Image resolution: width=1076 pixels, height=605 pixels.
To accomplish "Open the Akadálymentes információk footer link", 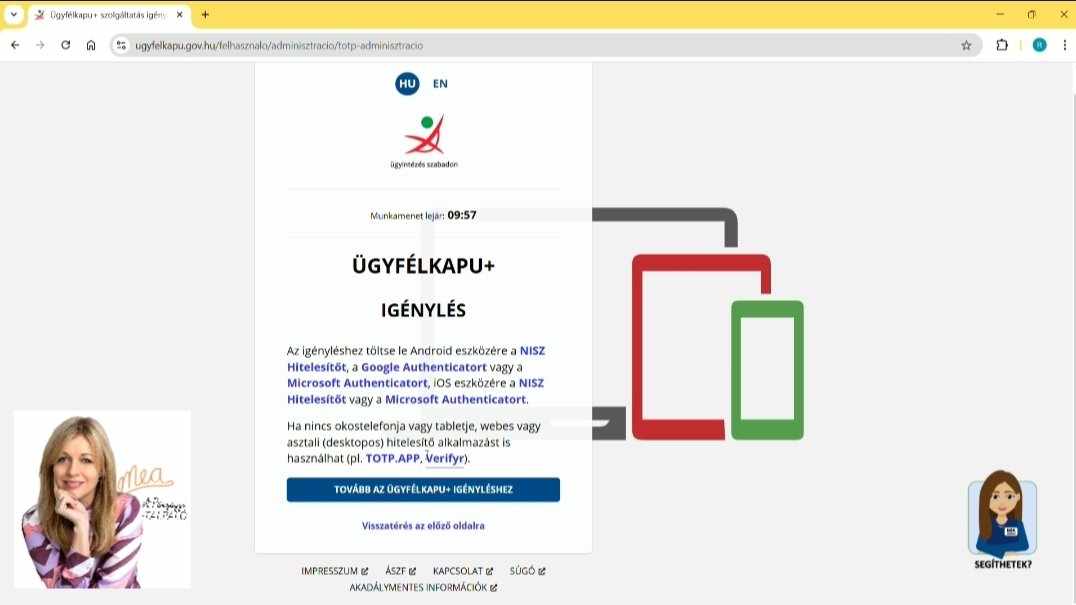I will pos(423,587).
